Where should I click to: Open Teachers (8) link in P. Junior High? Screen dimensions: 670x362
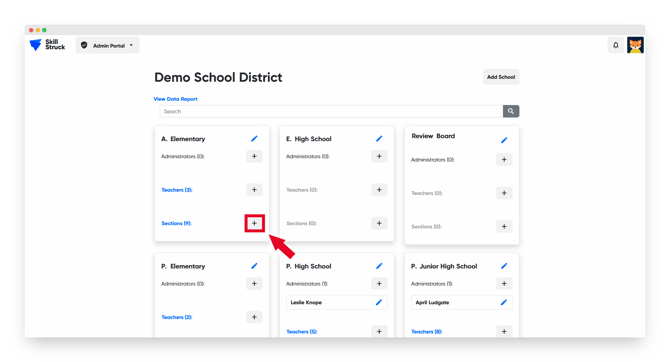pyautogui.click(x=426, y=332)
